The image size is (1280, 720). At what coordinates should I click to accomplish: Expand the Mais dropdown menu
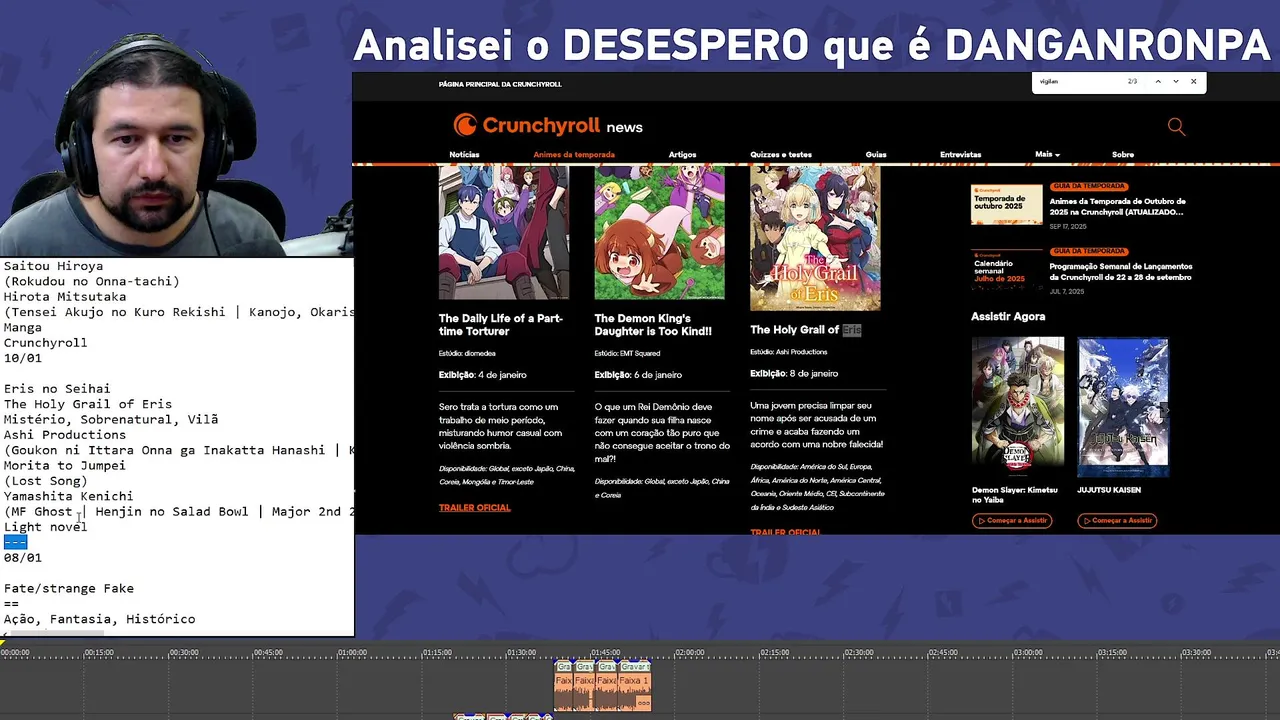pos(1047,154)
